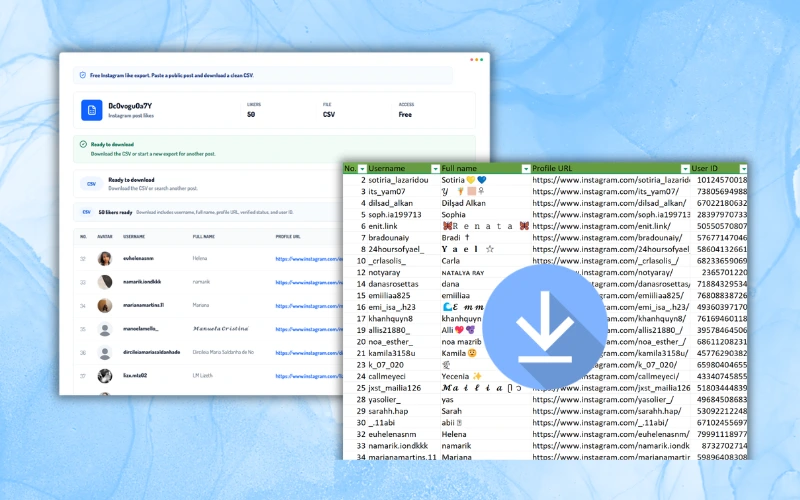Viewport: 800px width, 500px height.
Task: Click the red dot in web window corner
Action: (x=471, y=60)
